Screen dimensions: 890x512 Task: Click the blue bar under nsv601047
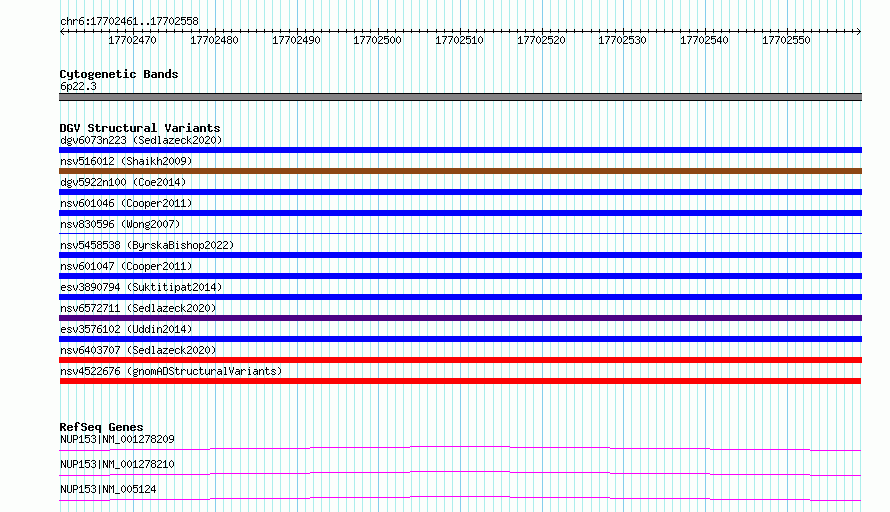(x=460, y=276)
